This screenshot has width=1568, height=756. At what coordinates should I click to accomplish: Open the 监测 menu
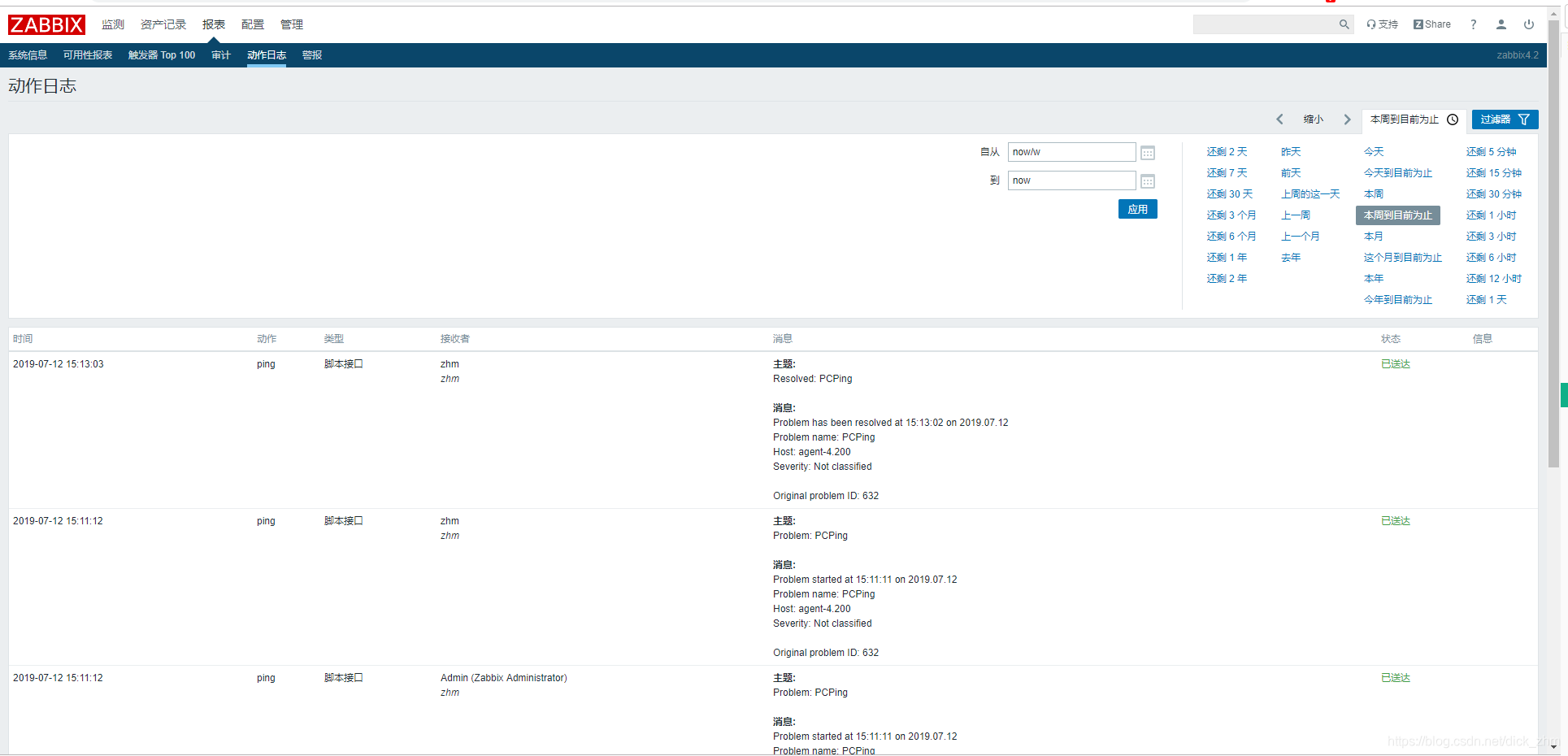pos(112,24)
